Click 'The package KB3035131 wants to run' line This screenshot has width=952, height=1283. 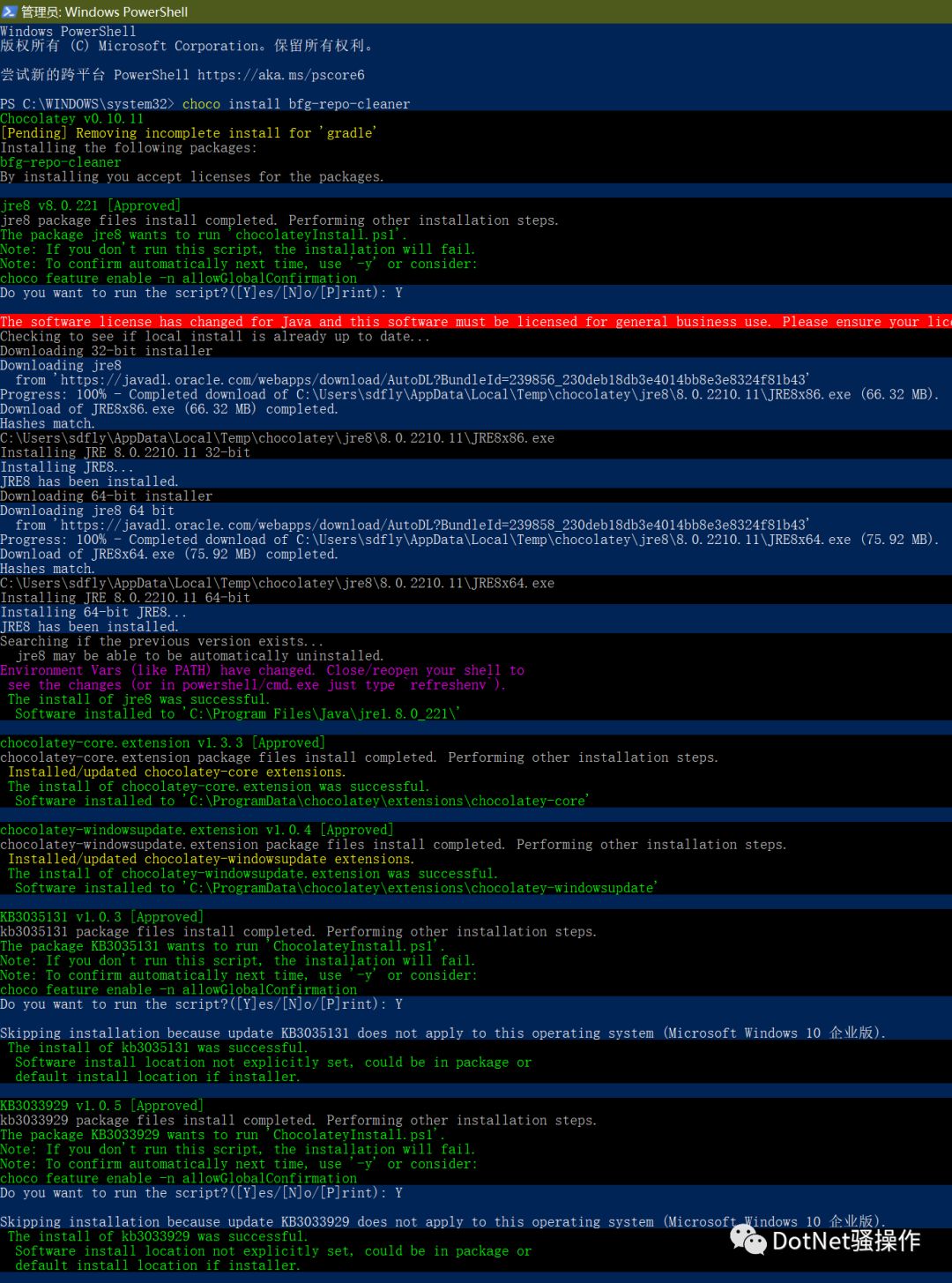tap(222, 946)
